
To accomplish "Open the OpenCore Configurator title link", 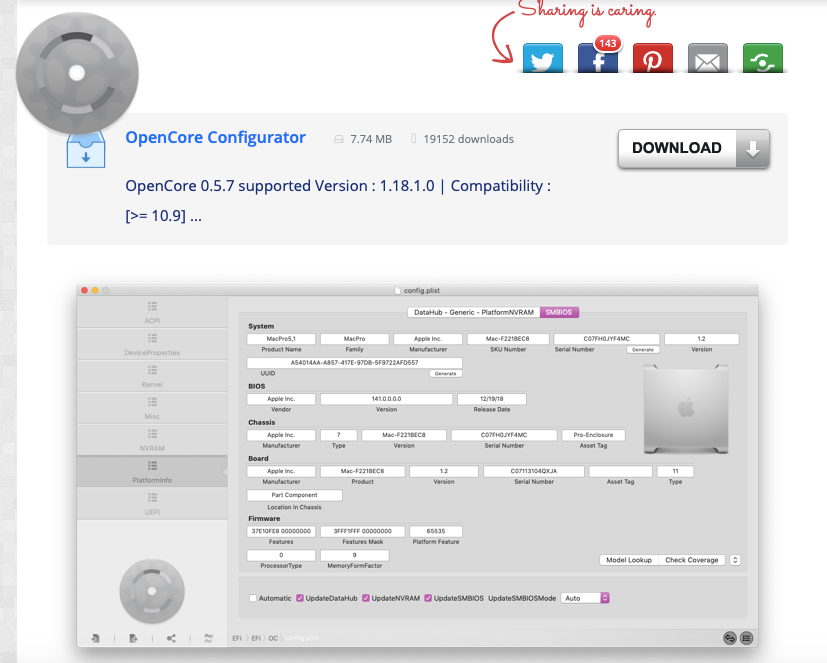I will (x=215, y=137).
